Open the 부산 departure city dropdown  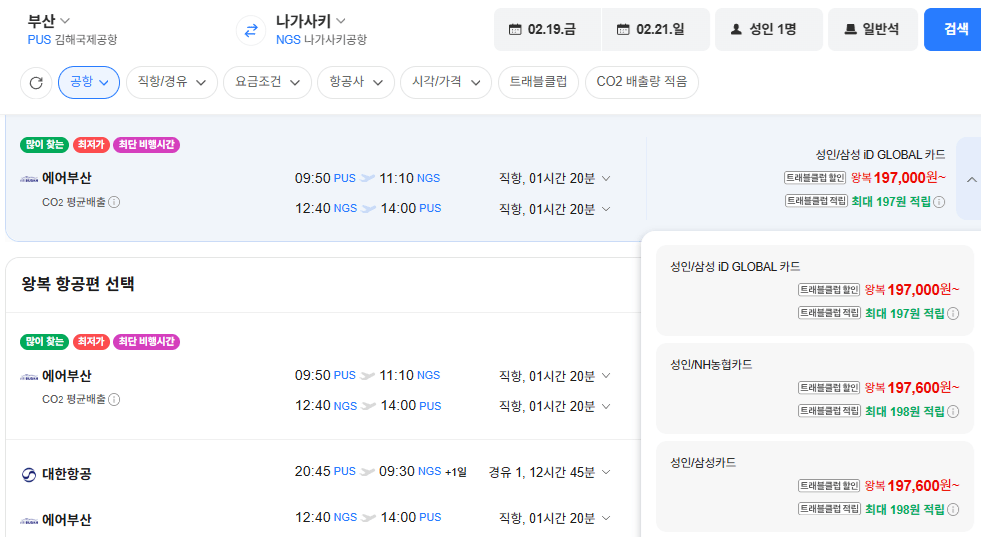48,21
